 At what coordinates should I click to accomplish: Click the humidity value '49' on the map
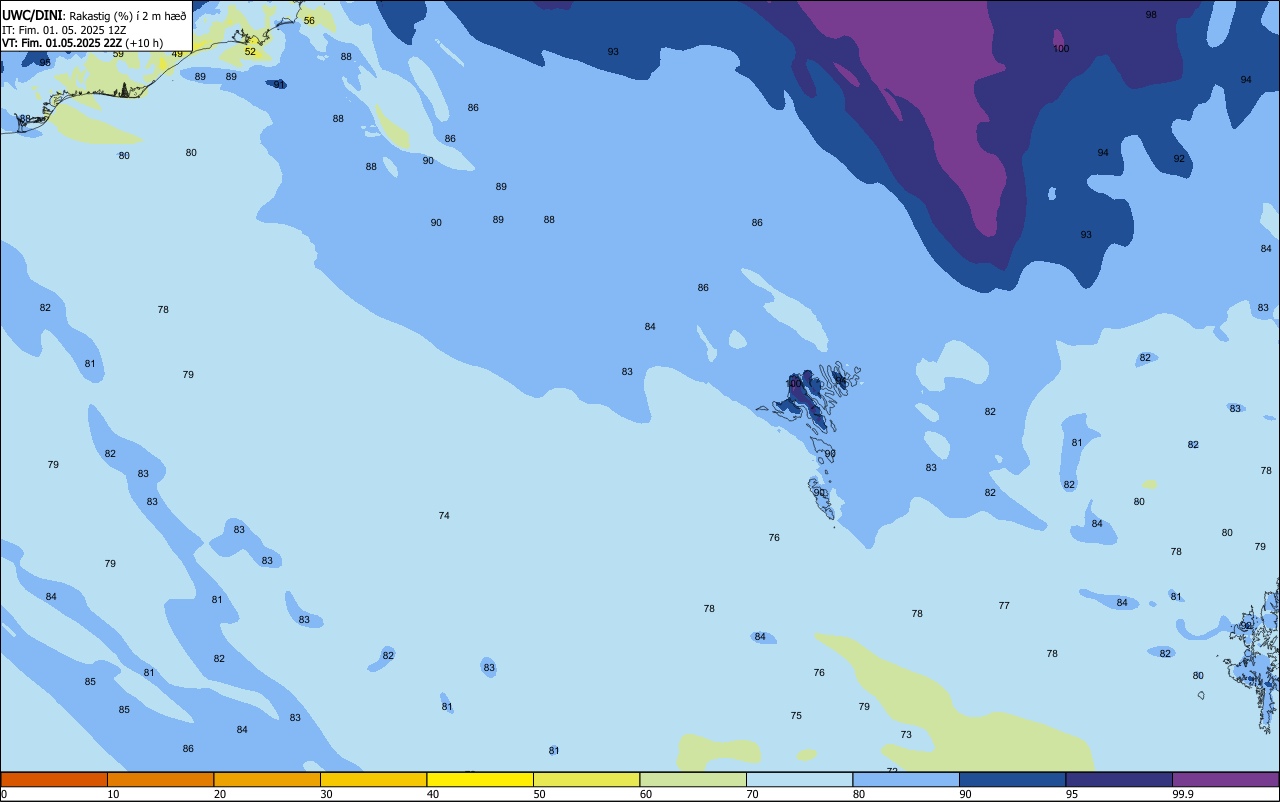pyautogui.click(x=177, y=54)
